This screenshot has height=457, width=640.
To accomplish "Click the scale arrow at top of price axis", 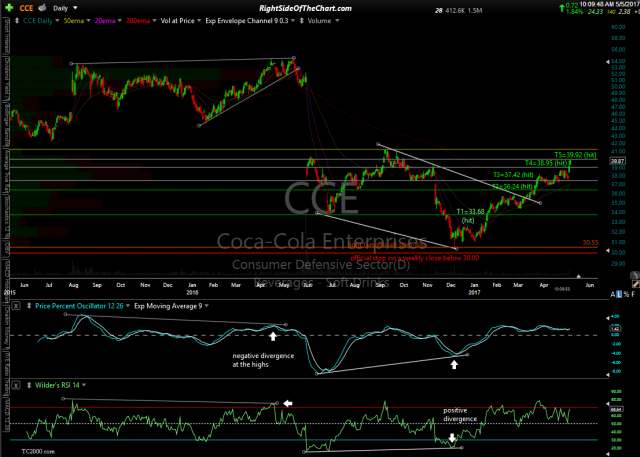I will pyautogui.click(x=607, y=62).
